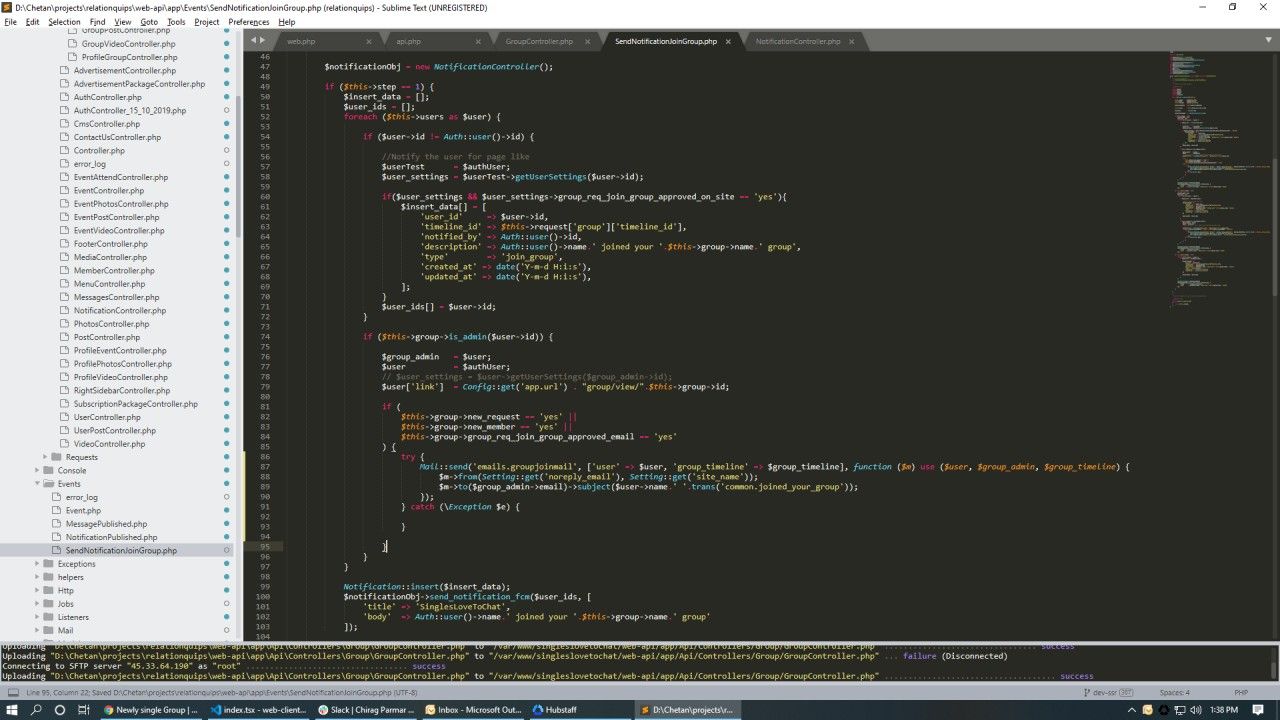Click Spaces: 4 indentation setting
The image size is (1280, 720).
1174,692
